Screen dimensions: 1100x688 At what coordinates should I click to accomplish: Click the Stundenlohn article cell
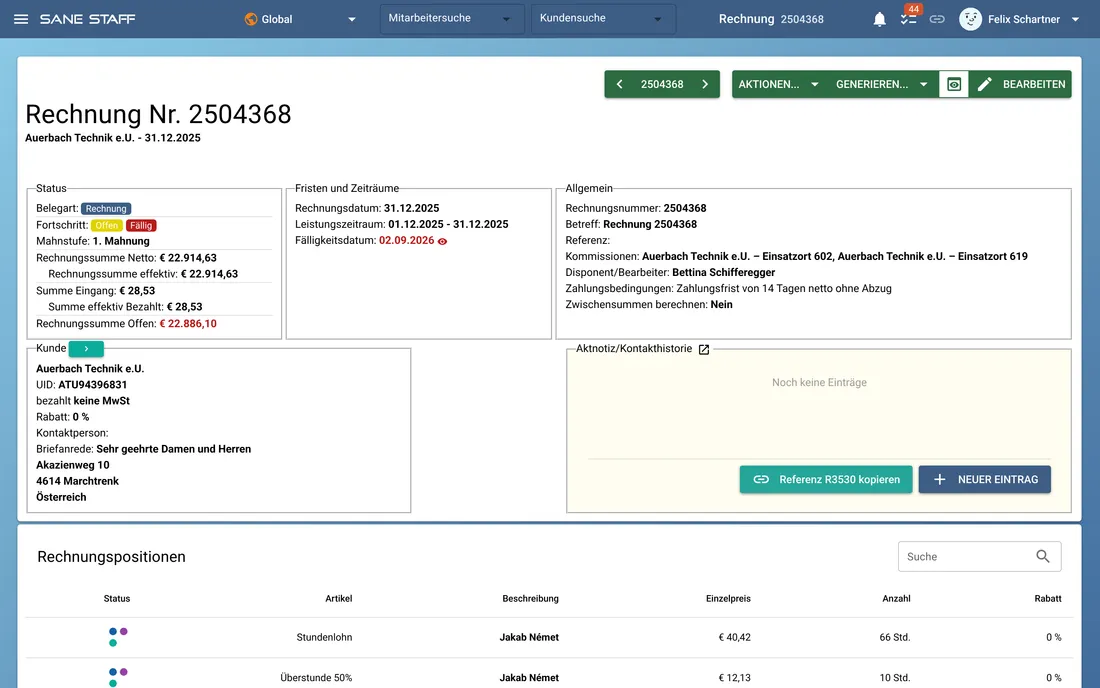click(324, 638)
